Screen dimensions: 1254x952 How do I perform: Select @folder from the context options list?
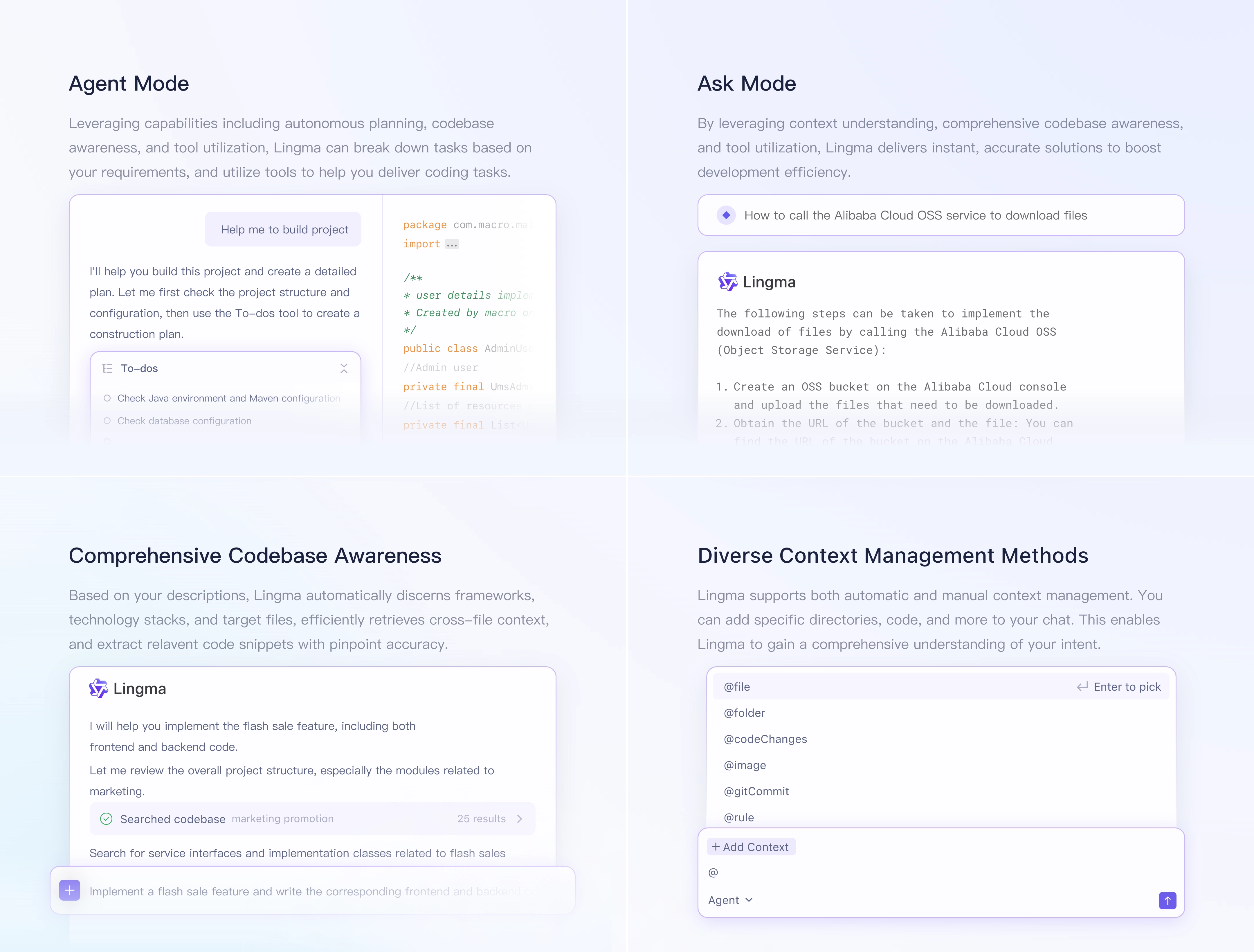coord(744,713)
